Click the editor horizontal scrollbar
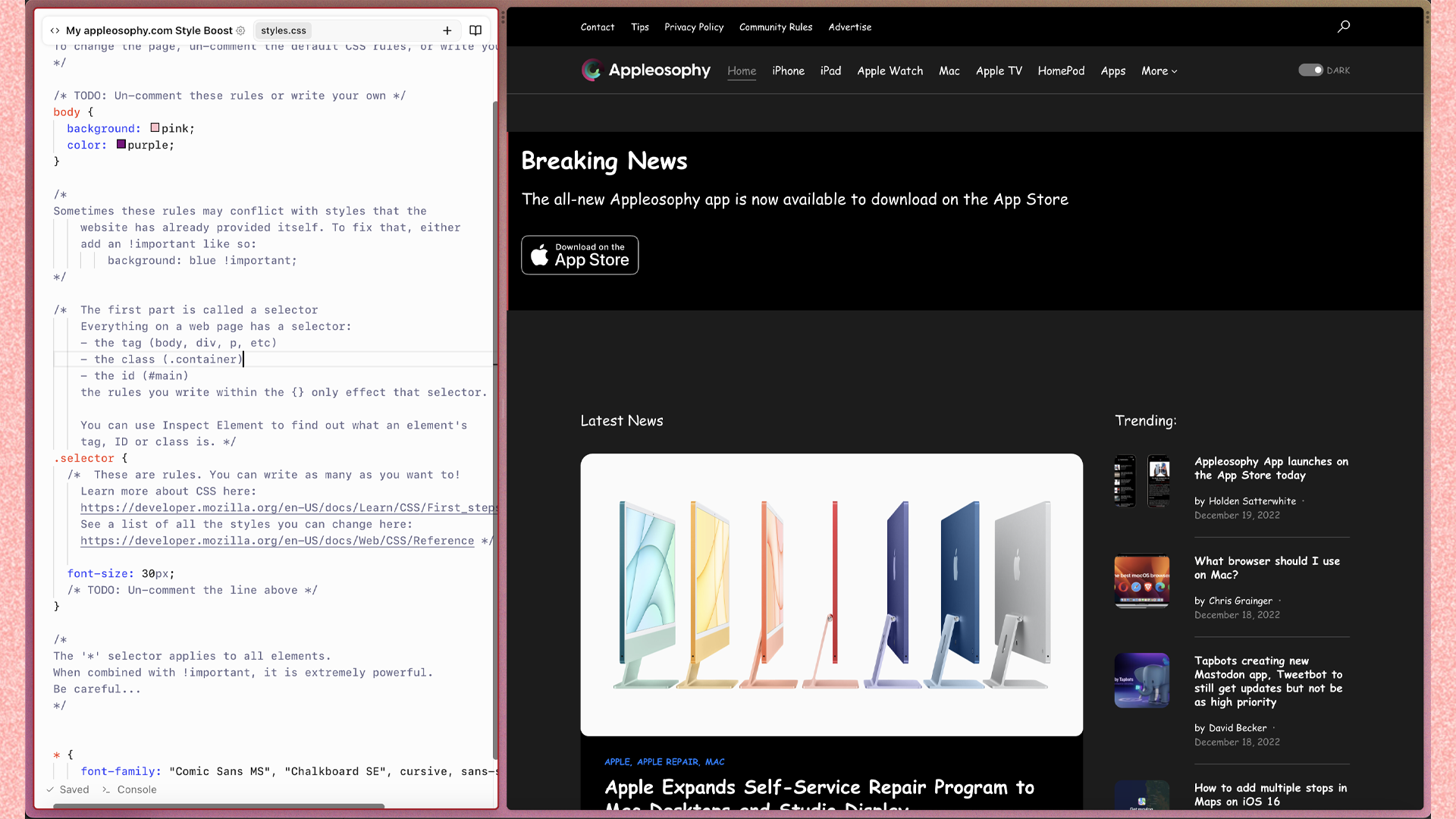 pos(218,805)
